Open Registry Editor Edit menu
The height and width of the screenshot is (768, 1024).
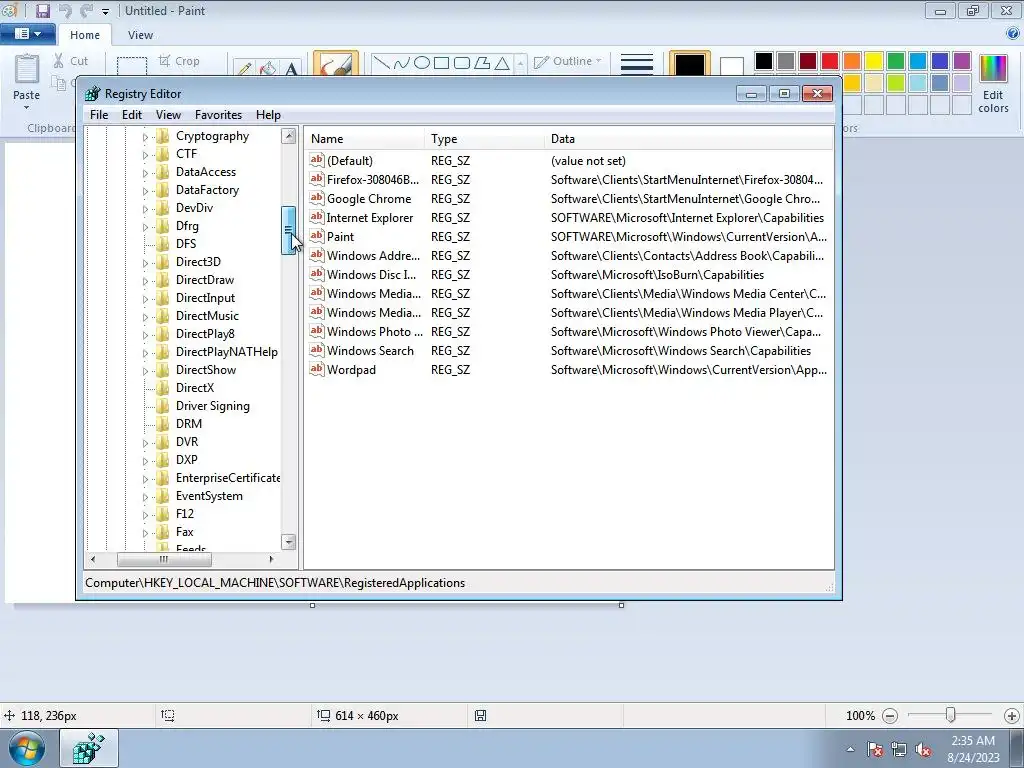coord(132,115)
